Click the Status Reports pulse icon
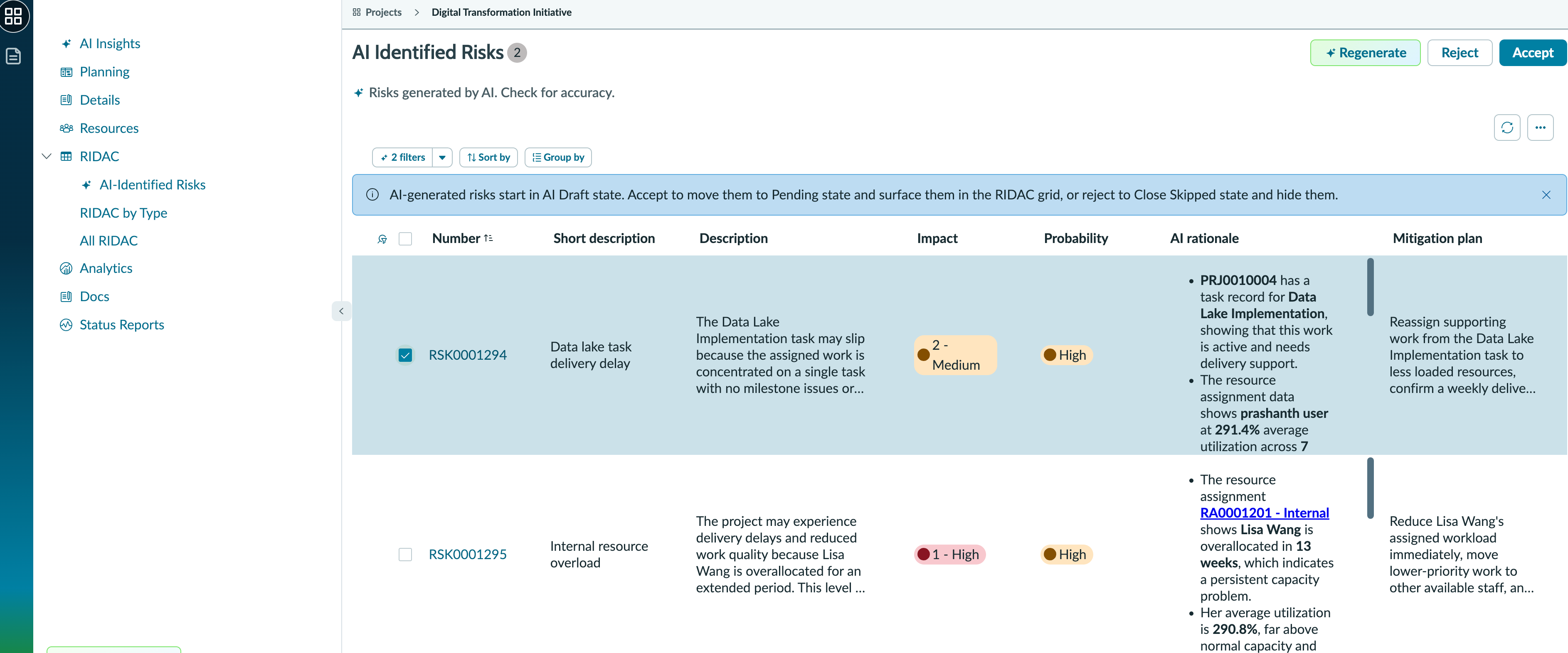This screenshot has width=1568, height=653. (67, 325)
